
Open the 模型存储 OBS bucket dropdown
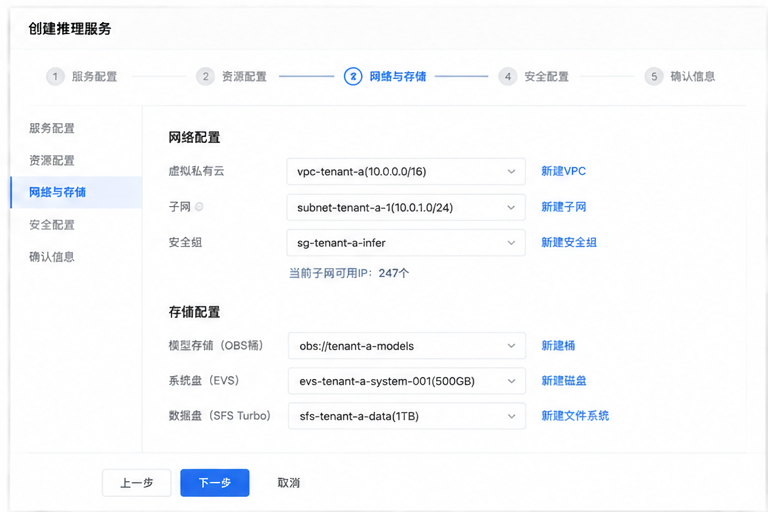click(x=407, y=346)
